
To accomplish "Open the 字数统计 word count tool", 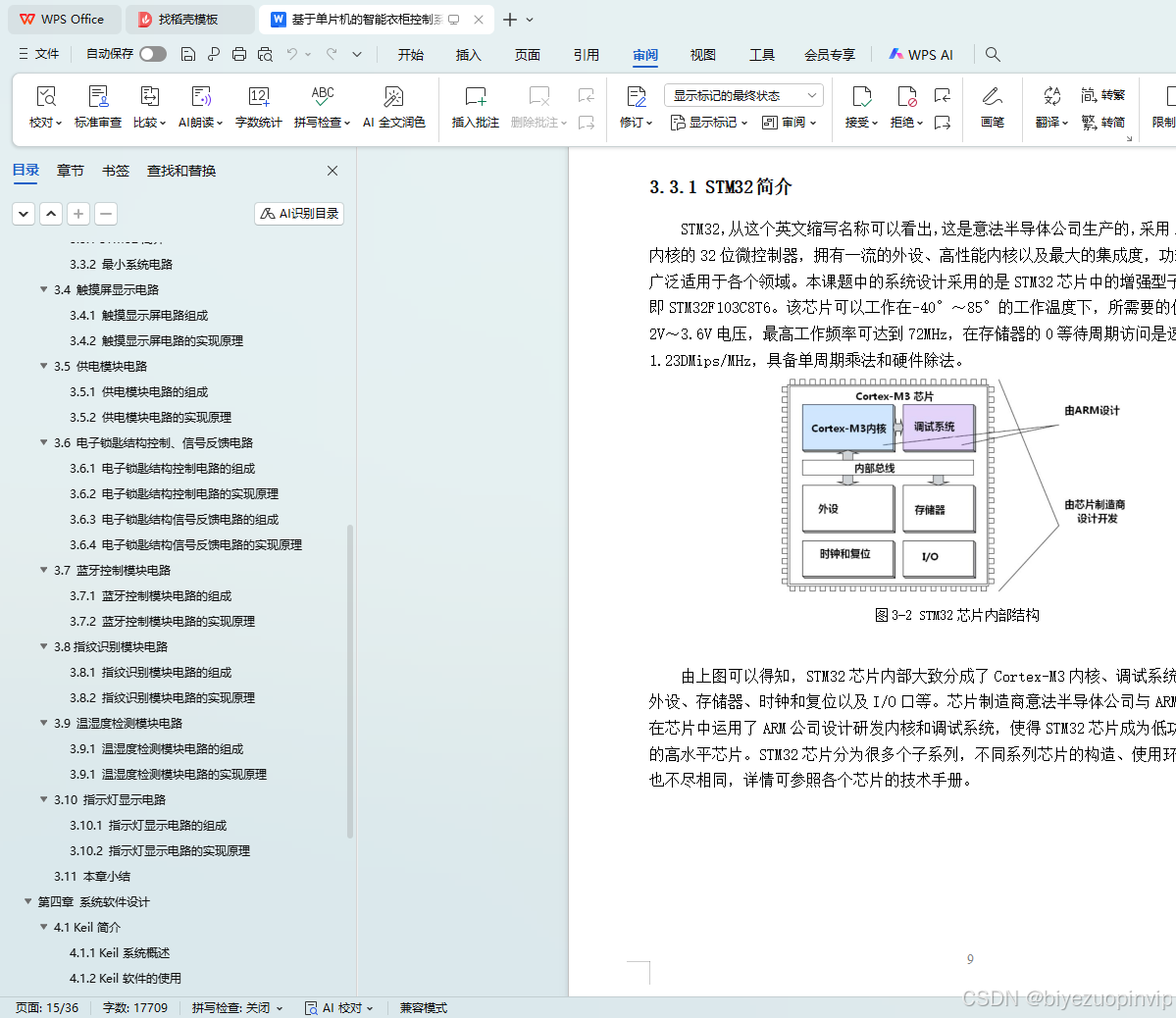I will [258, 106].
